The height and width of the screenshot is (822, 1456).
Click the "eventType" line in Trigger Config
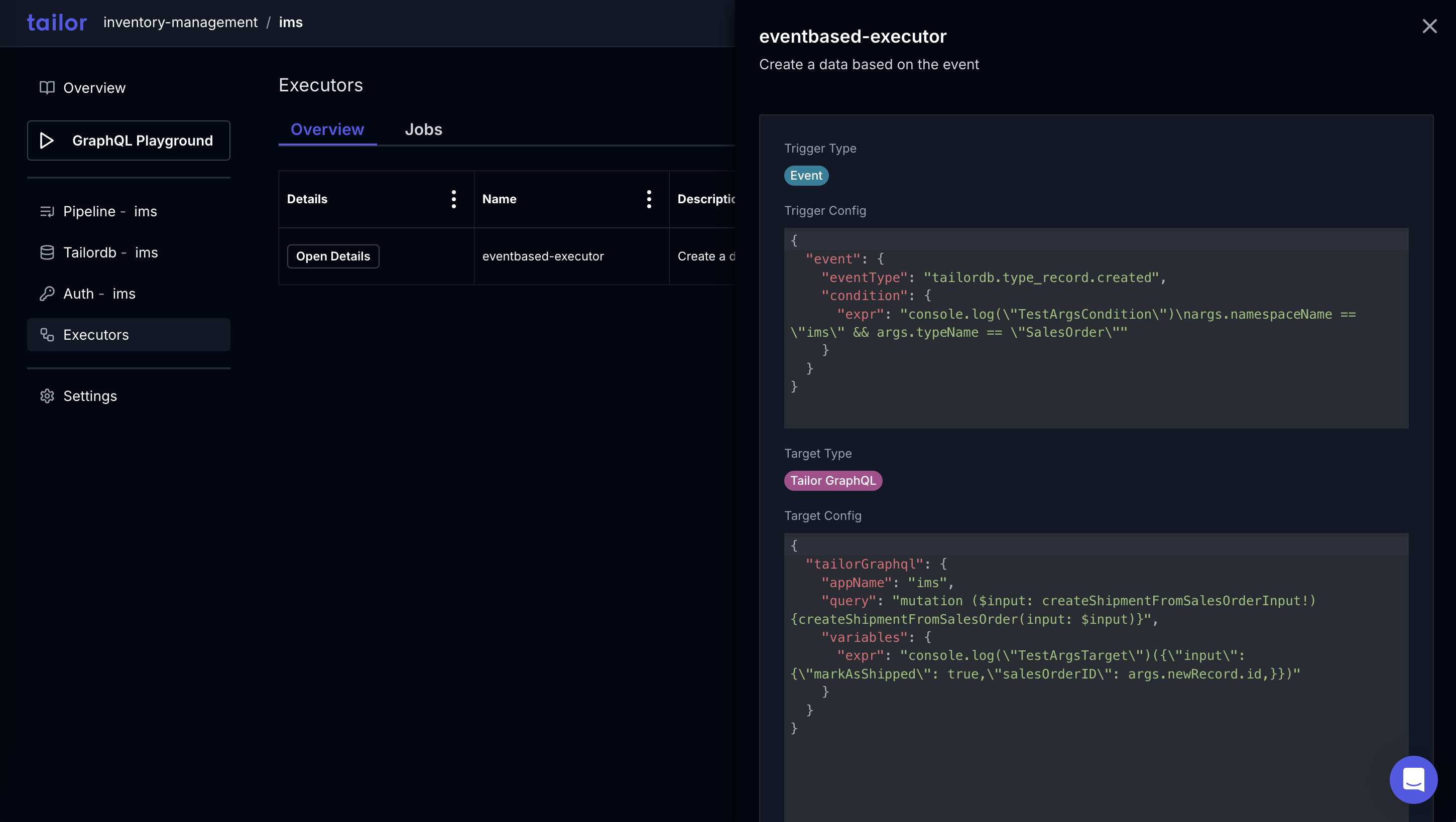993,278
